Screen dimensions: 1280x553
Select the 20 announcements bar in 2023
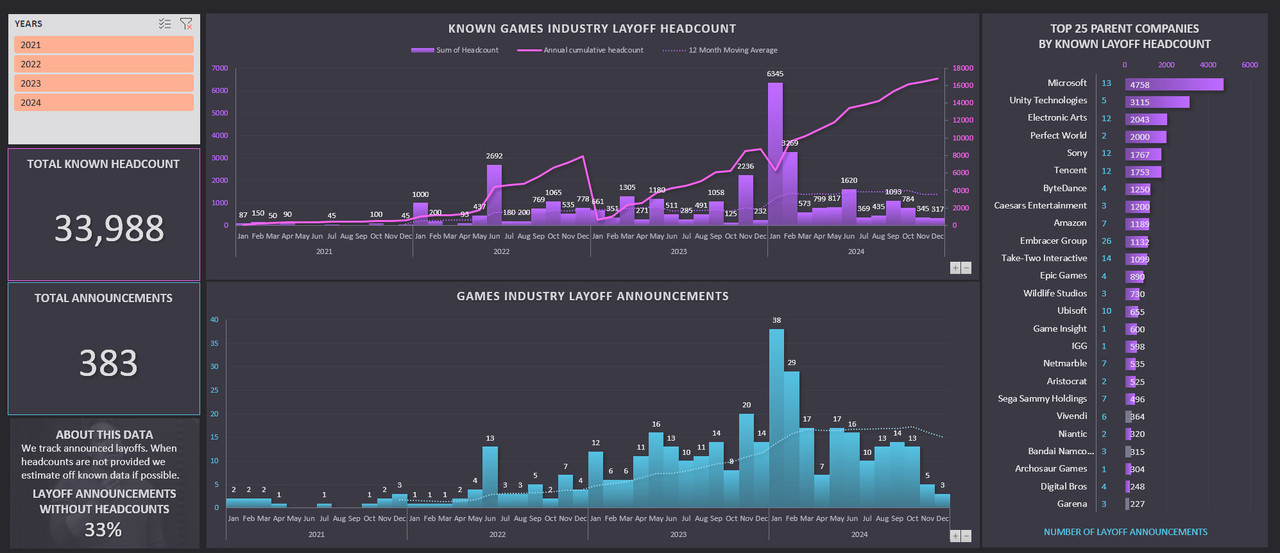[x=746, y=460]
